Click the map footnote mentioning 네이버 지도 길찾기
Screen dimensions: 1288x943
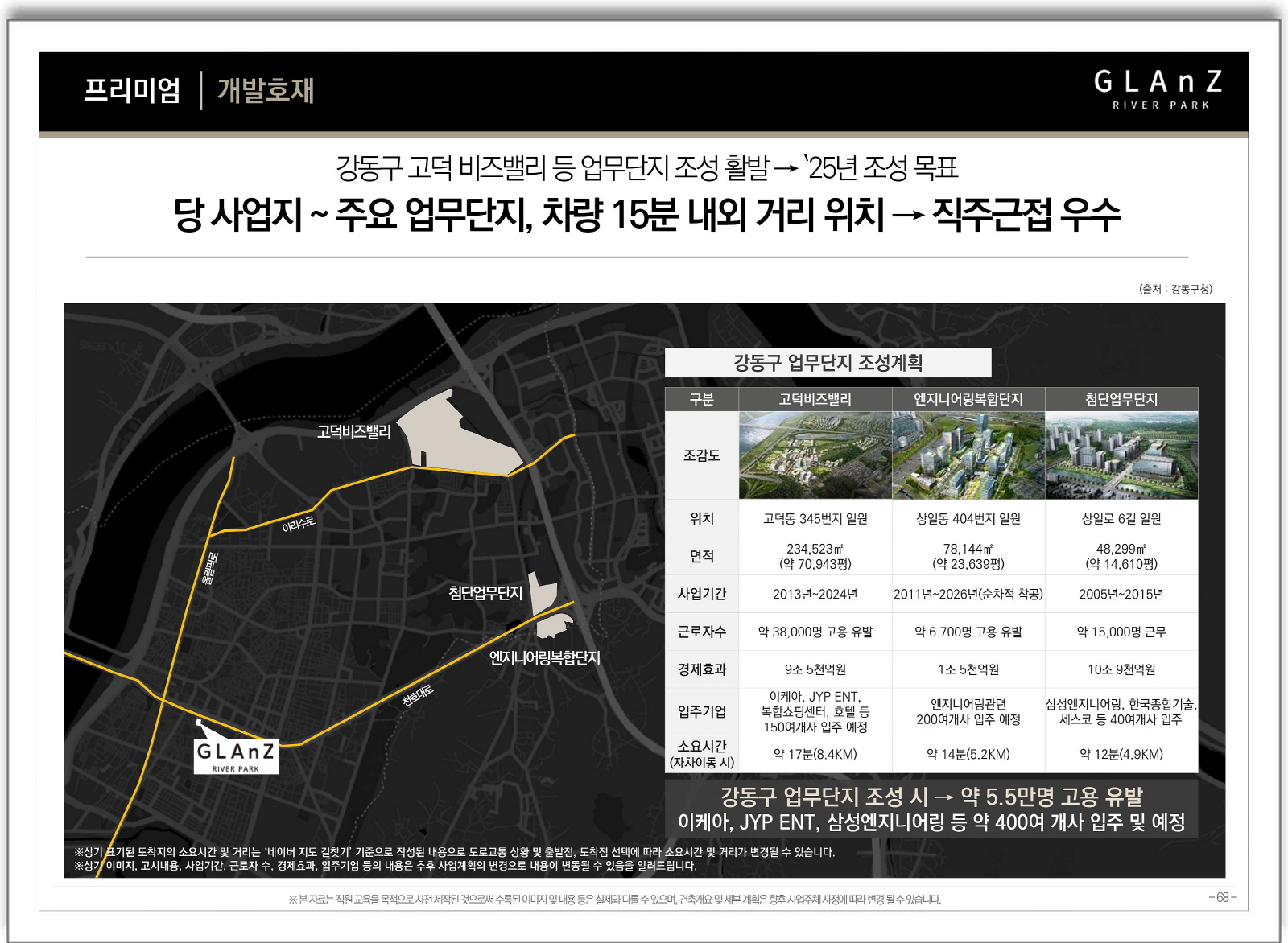[454, 852]
